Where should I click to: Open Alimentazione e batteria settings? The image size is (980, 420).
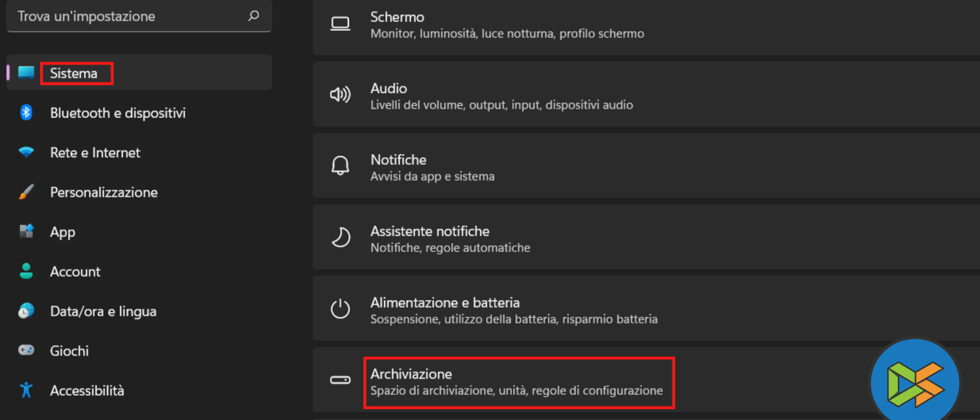[x=514, y=310]
